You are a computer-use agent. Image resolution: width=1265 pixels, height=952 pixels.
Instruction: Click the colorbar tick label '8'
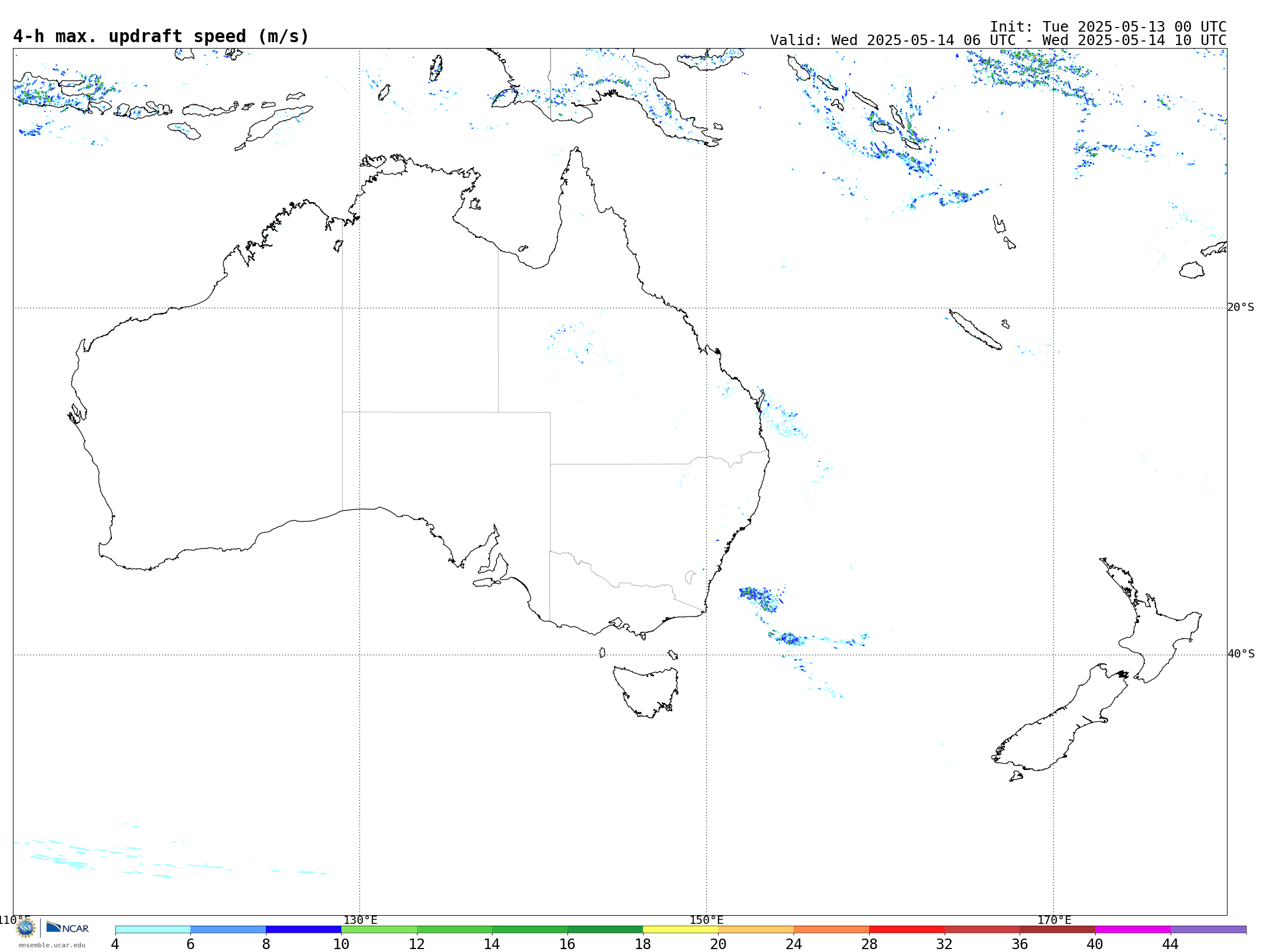click(266, 944)
